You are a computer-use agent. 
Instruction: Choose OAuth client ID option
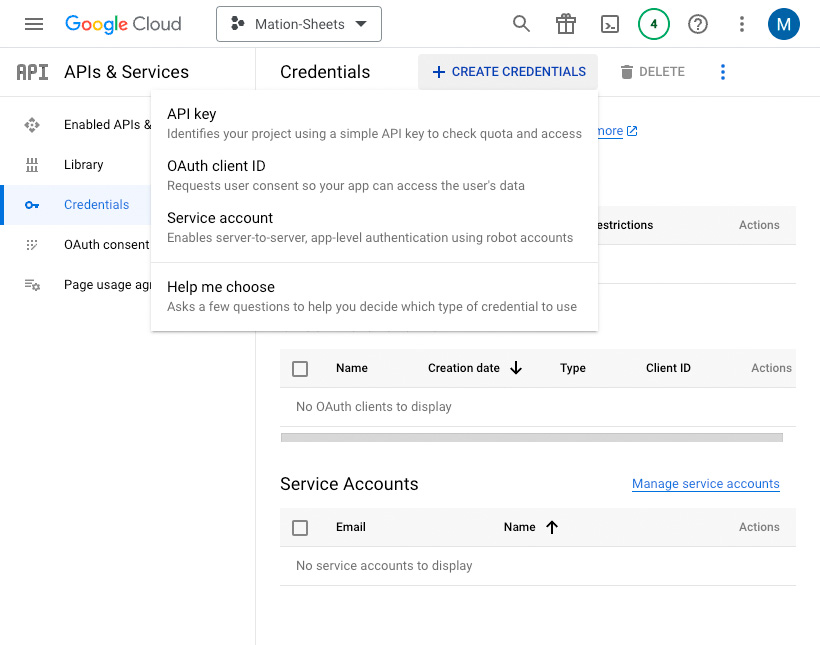(x=374, y=175)
